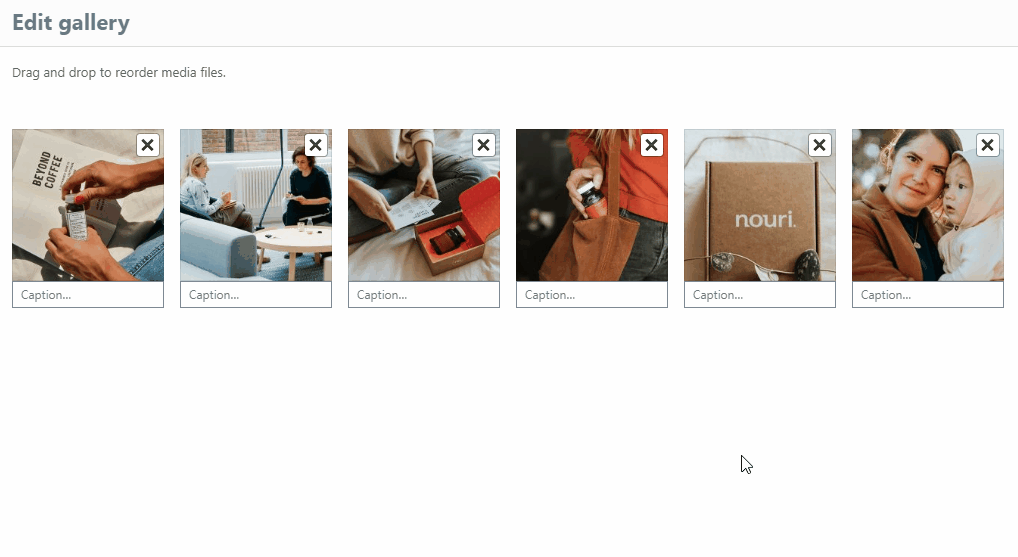Remove the mother and baby photo

pos(987,145)
